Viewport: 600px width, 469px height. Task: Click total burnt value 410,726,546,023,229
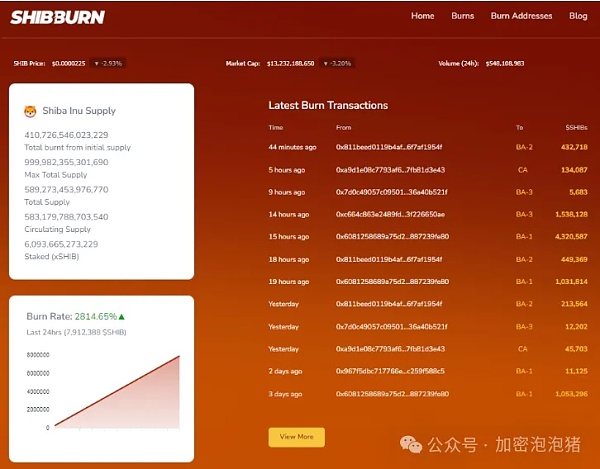tap(66, 135)
